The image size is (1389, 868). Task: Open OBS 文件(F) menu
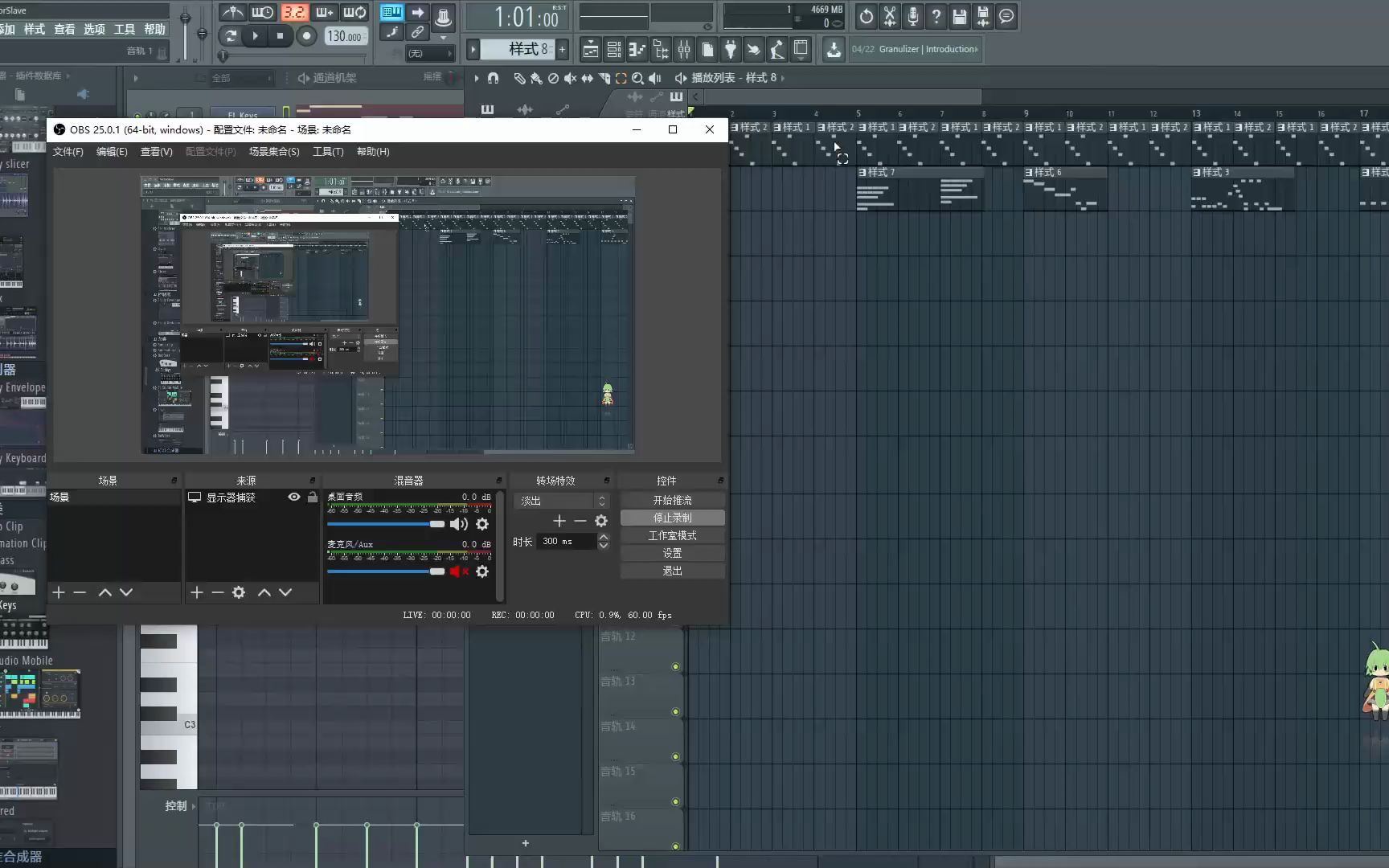pyautogui.click(x=68, y=152)
